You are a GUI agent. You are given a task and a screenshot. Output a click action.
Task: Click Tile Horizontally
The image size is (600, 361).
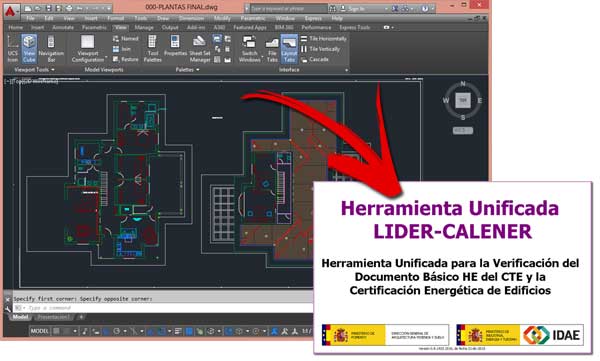click(x=323, y=39)
